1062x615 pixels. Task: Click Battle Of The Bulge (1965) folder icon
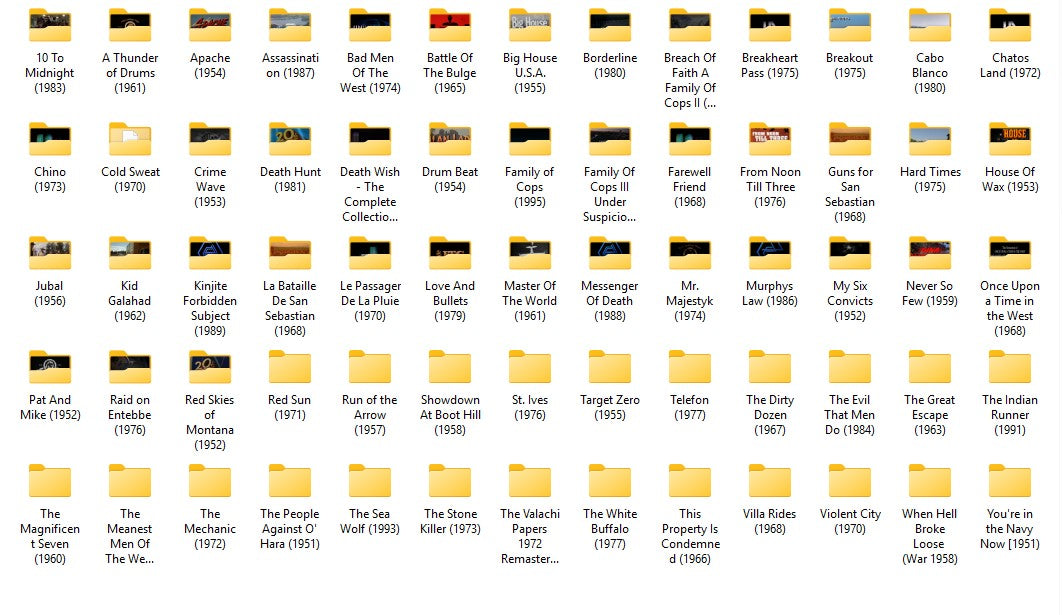coord(450,26)
